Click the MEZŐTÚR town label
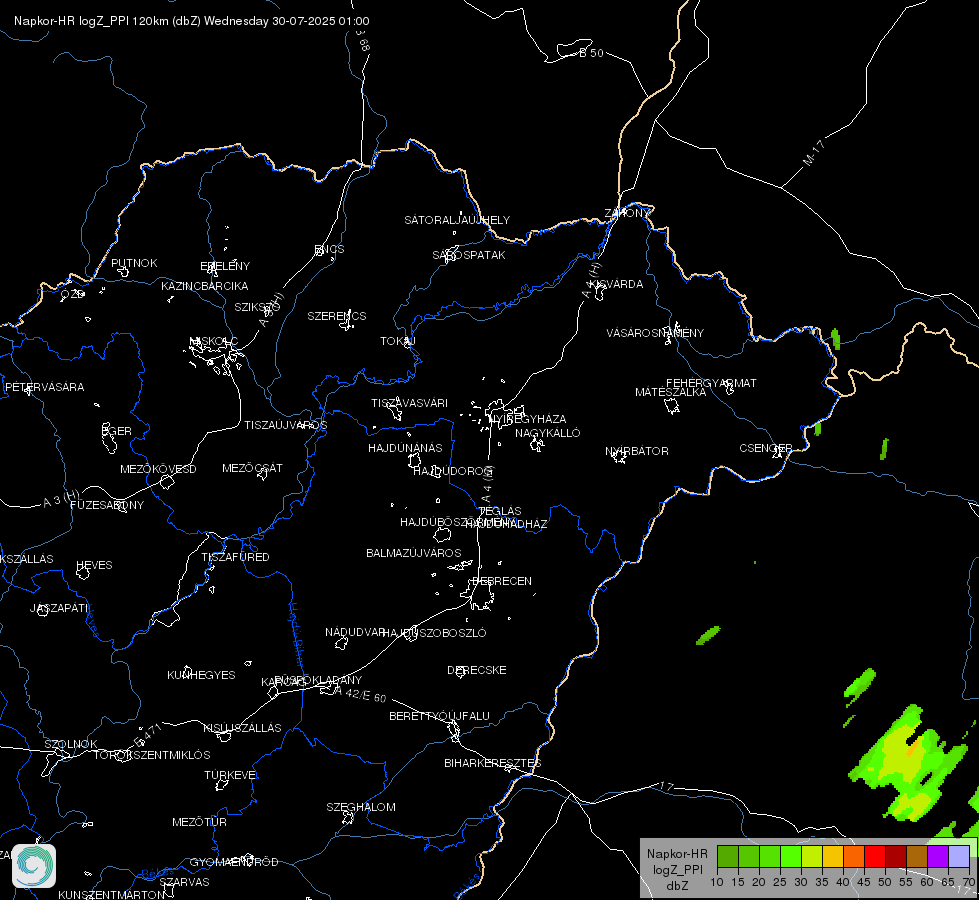979x900 pixels. pyautogui.click(x=199, y=822)
